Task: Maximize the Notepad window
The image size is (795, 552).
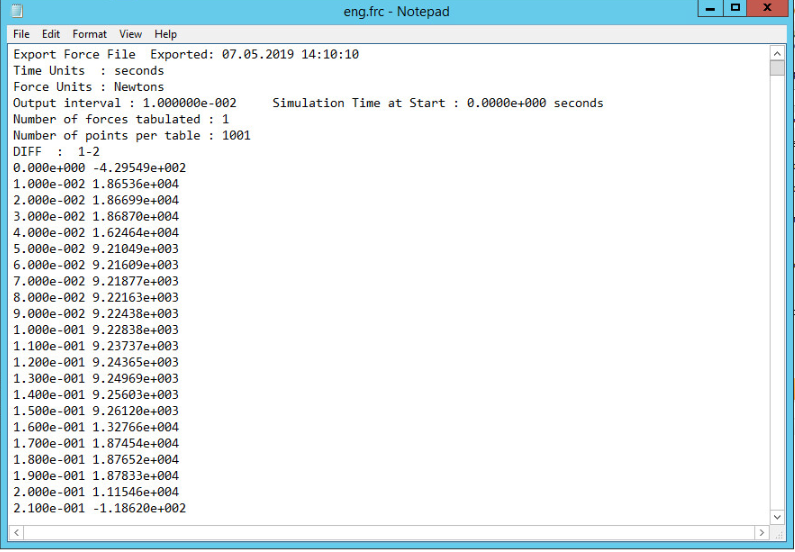Action: [735, 9]
